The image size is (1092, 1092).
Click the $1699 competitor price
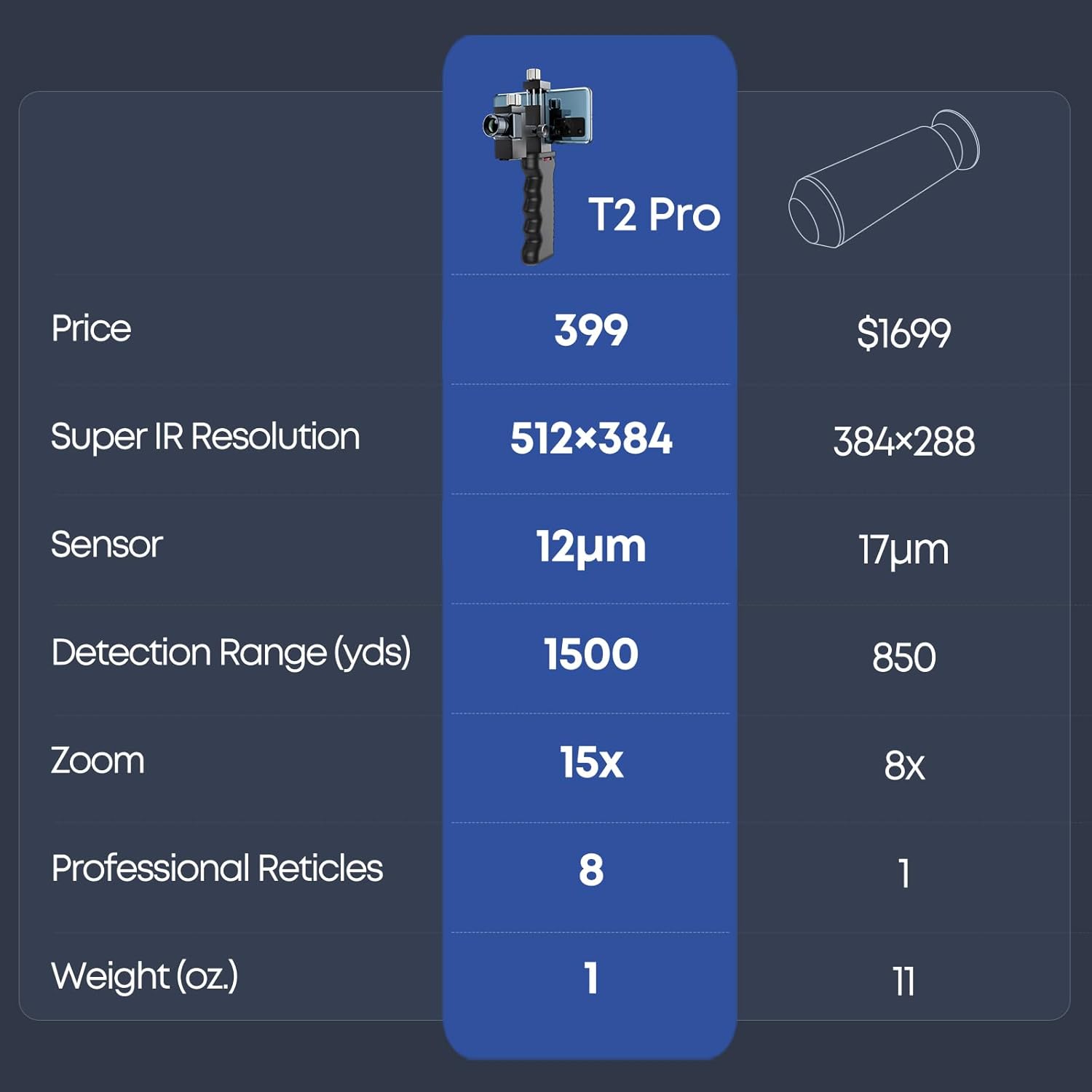click(903, 333)
